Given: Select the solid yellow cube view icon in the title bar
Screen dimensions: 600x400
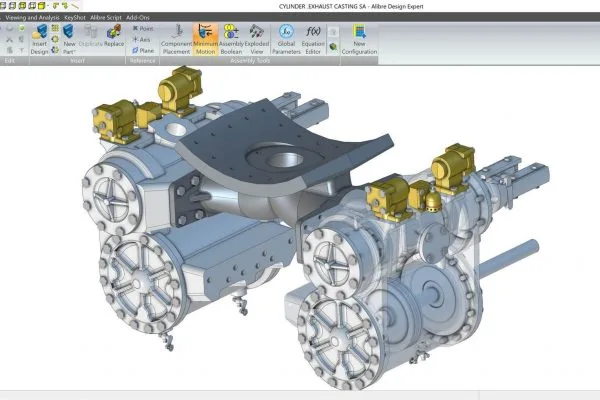Looking at the screenshot, I should coord(41,5).
